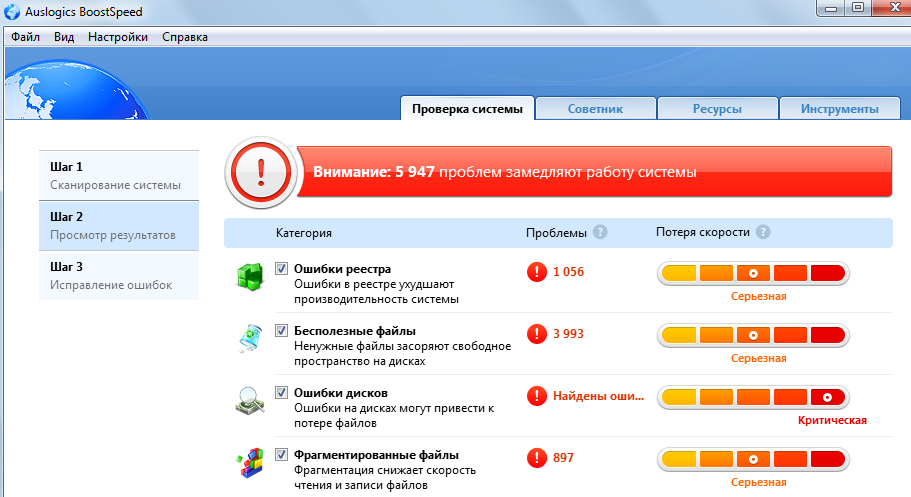This screenshot has height=497, width=911.
Task: Select Шаг 2 Просмотр результатов
Action: point(119,226)
